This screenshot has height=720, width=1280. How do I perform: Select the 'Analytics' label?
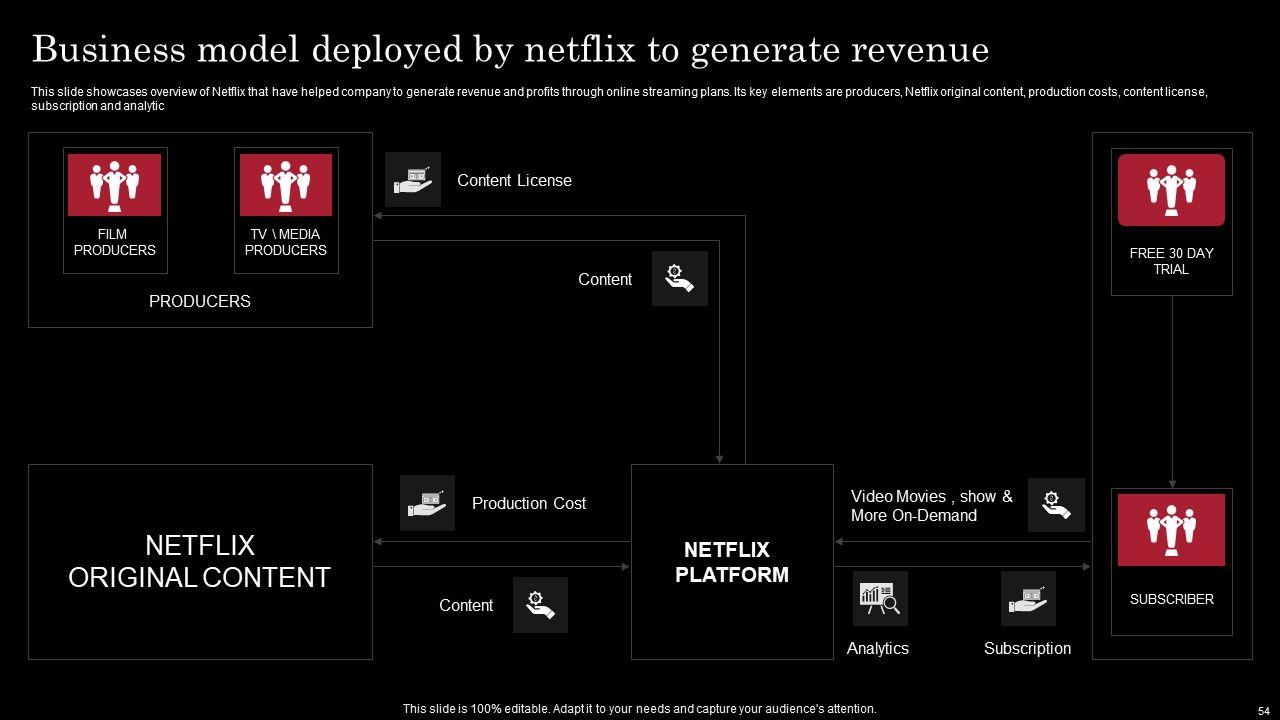(878, 648)
